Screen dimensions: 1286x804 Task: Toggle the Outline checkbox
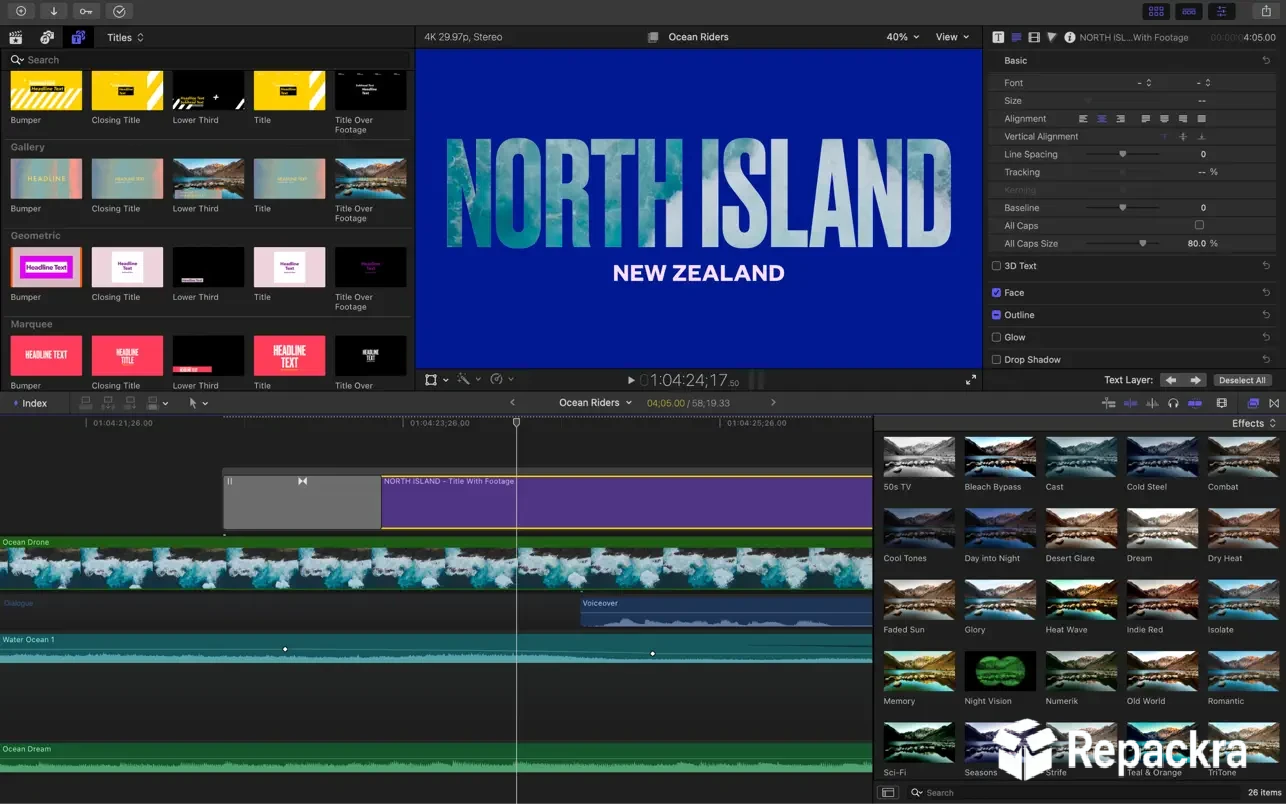click(996, 315)
